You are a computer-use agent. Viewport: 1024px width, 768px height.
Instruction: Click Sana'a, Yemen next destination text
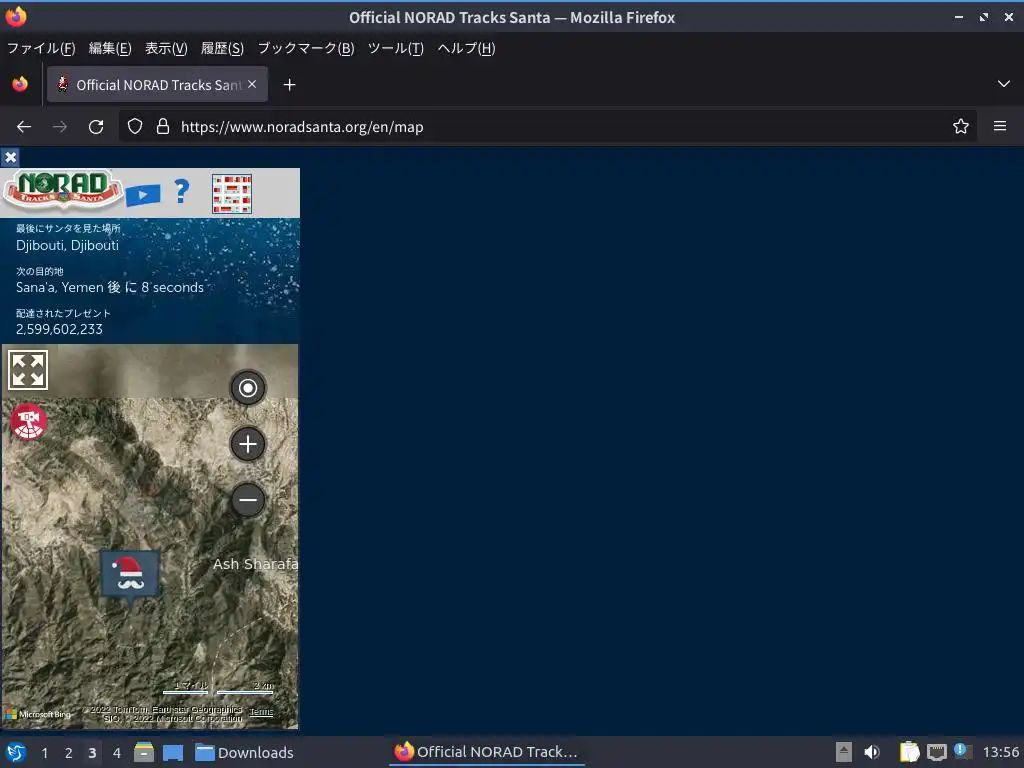click(110, 287)
